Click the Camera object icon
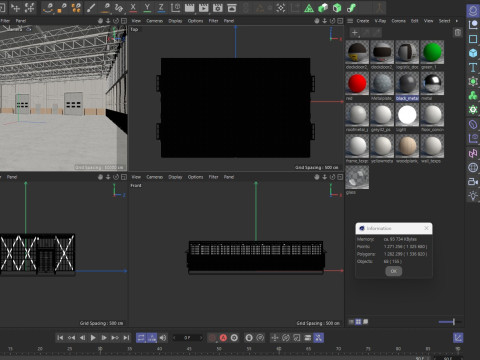The image size is (480, 360). (x=473, y=182)
